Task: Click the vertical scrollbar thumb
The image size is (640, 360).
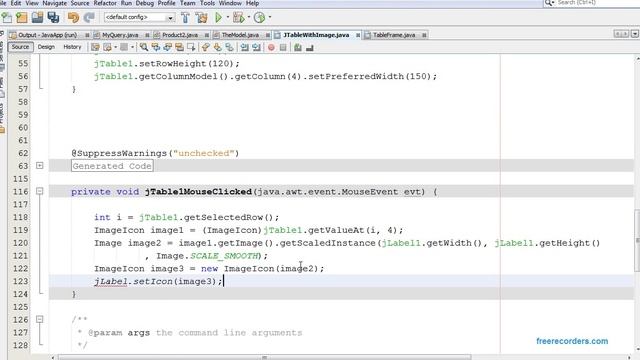Action: [637, 241]
